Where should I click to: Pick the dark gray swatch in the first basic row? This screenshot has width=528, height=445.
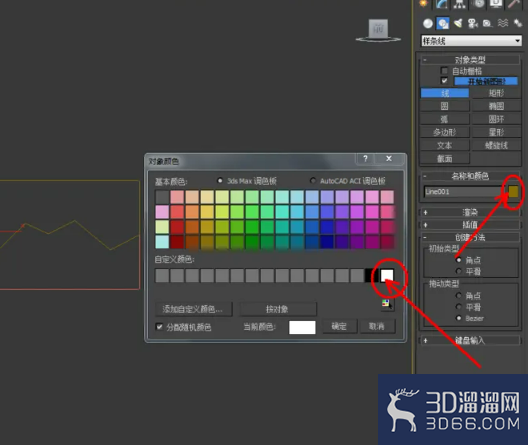(x=162, y=197)
